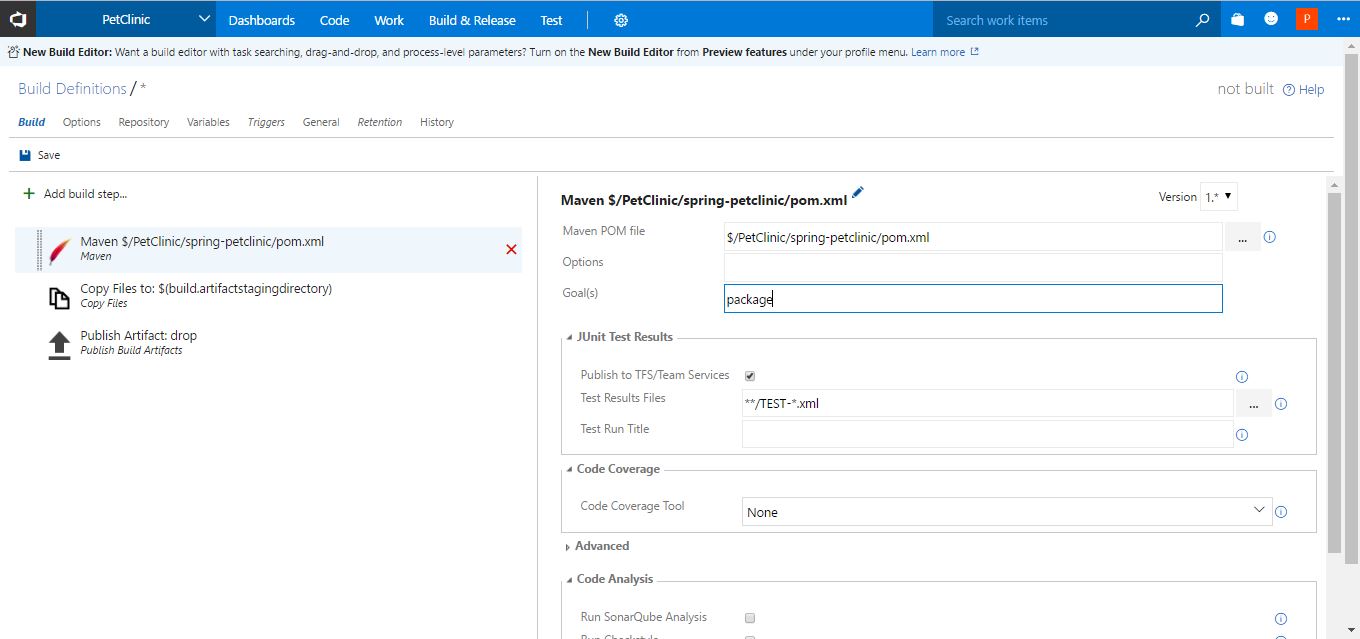Expand the Advanced section
1360x639 pixels.
[601, 546]
